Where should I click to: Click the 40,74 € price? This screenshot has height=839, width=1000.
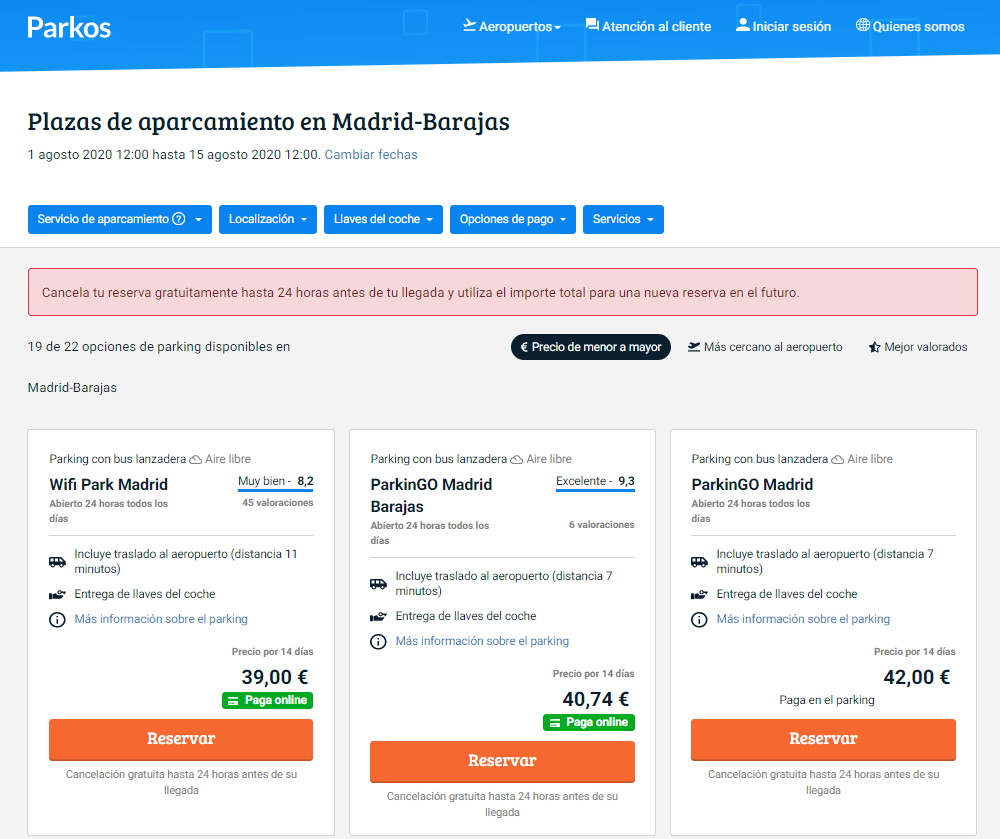coord(596,699)
